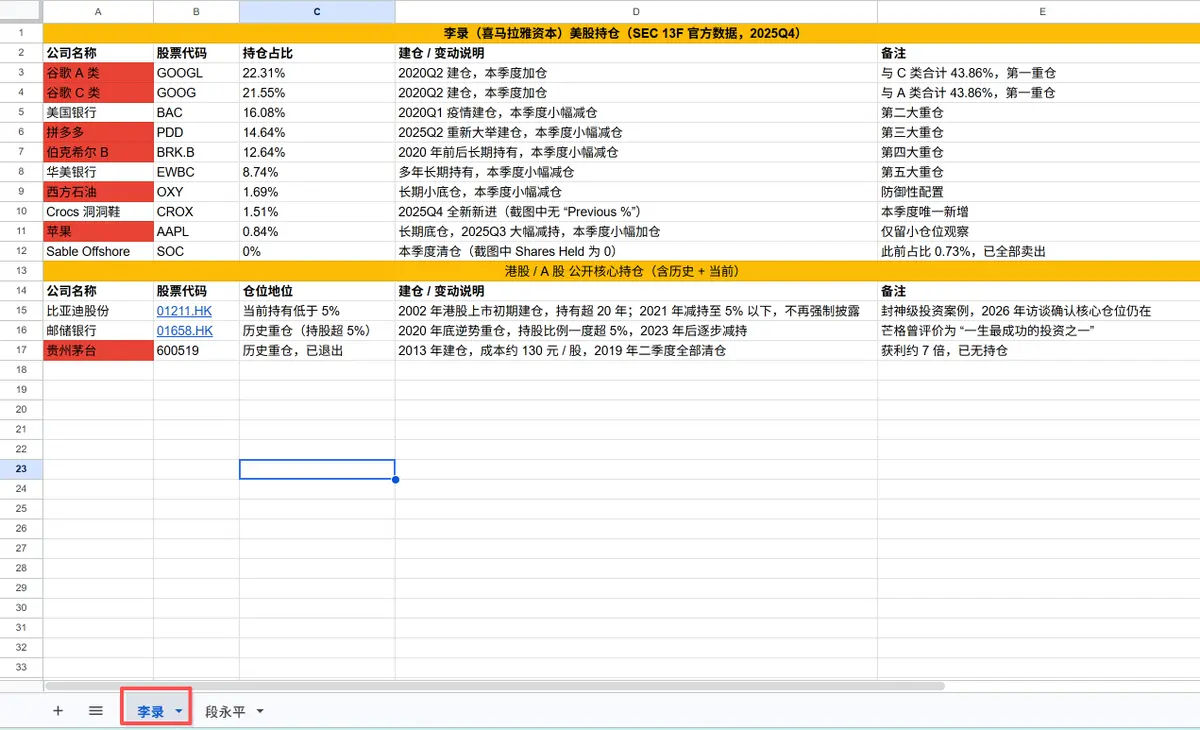Click cell 贵州茅台

tap(98, 350)
